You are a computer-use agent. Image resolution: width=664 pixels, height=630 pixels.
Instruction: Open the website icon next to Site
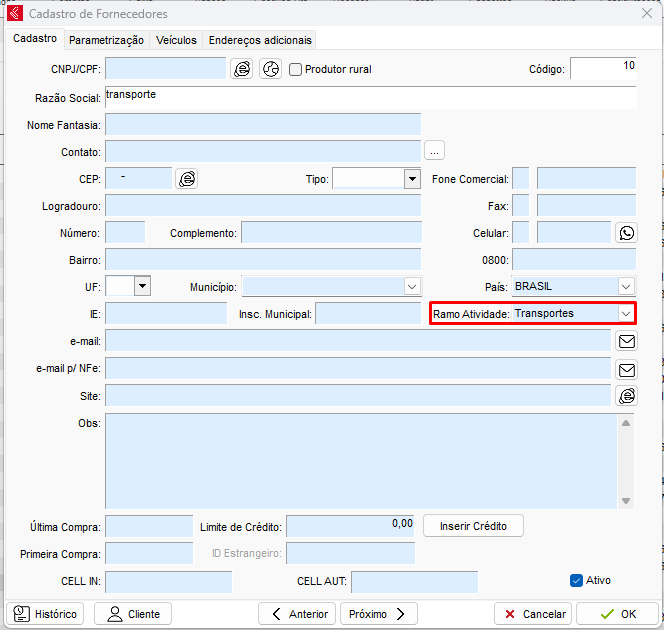626,396
